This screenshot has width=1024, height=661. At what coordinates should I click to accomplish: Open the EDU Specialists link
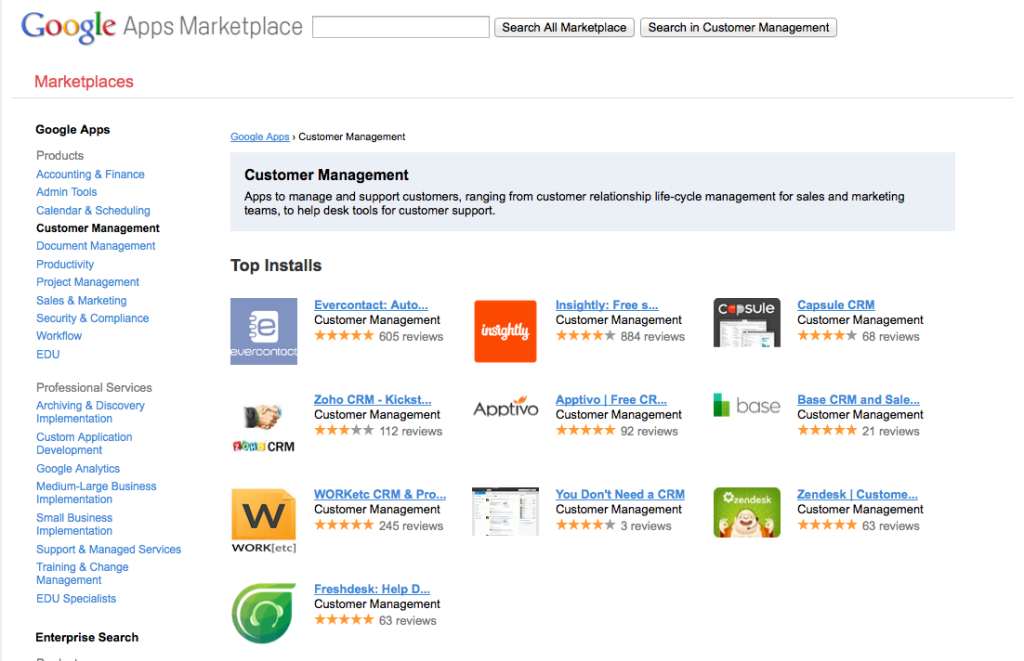(x=76, y=598)
